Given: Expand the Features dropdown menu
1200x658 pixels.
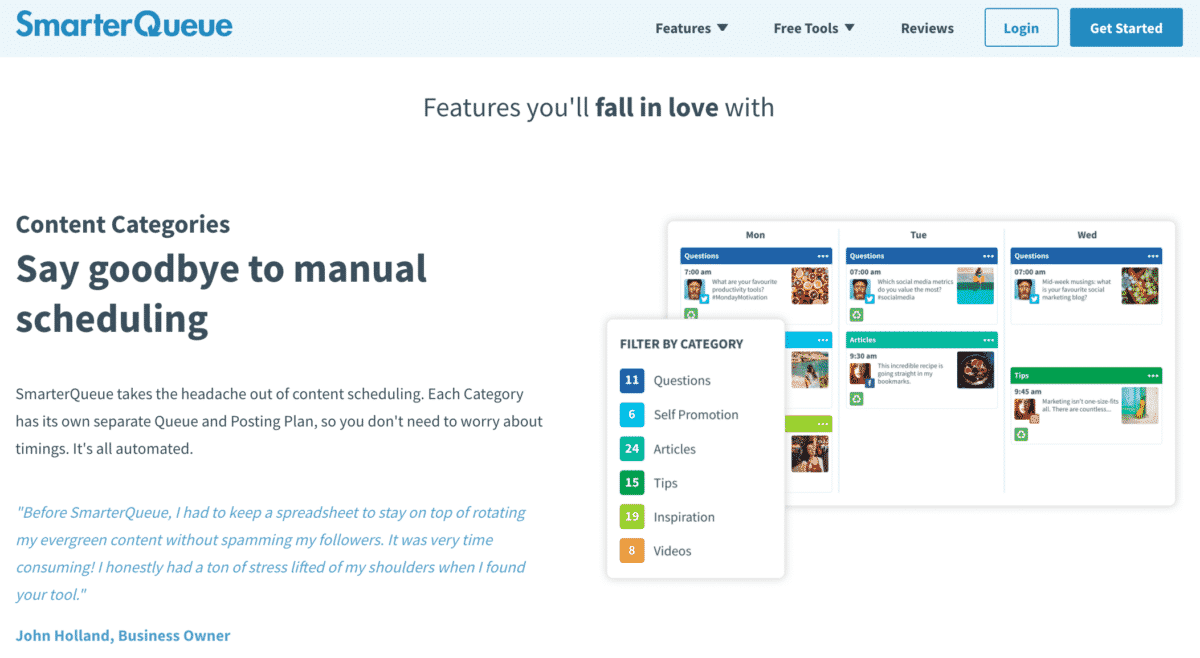Looking at the screenshot, I should coord(692,28).
